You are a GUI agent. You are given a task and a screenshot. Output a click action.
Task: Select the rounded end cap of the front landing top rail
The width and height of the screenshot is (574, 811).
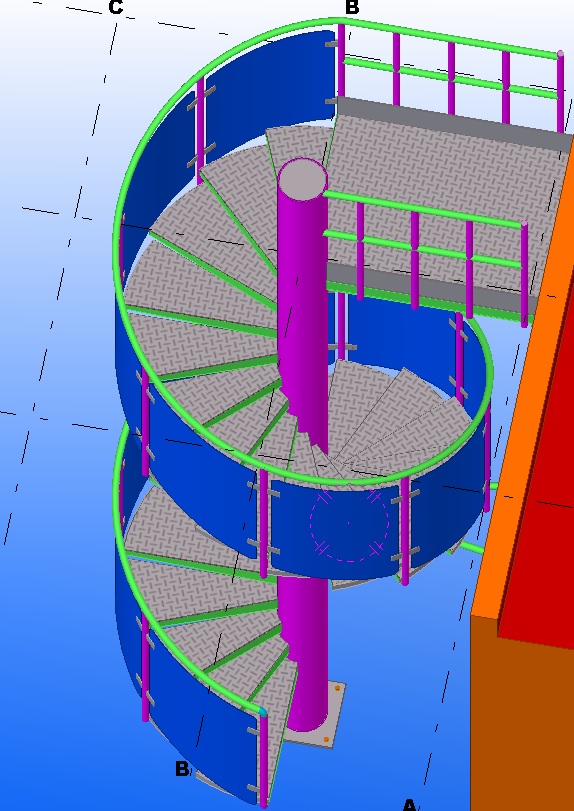pyautogui.click(x=524, y=223)
